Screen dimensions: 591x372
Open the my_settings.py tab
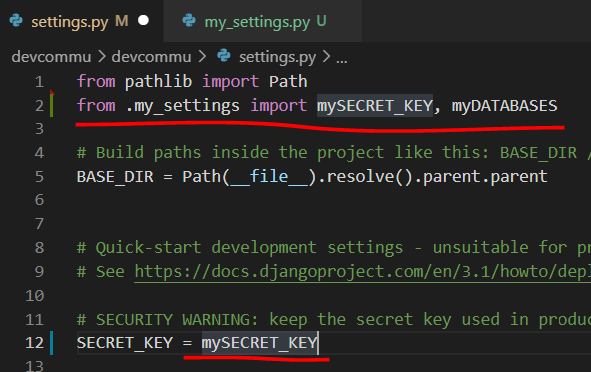click(263, 21)
